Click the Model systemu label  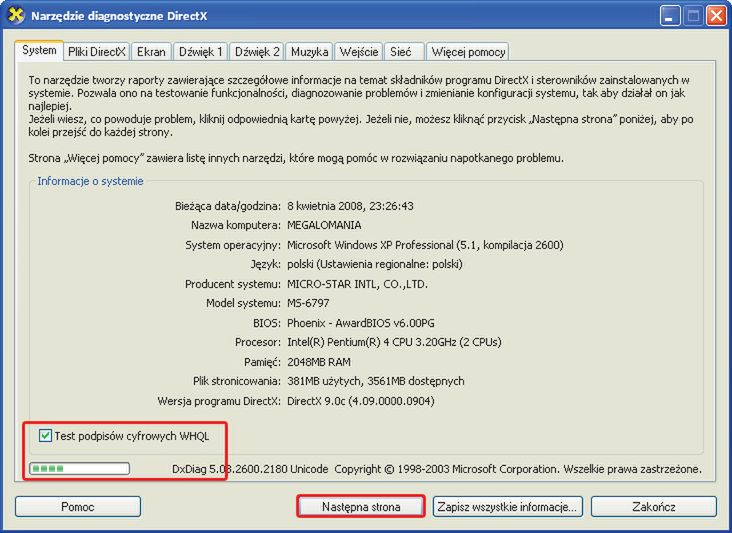[x=243, y=303]
